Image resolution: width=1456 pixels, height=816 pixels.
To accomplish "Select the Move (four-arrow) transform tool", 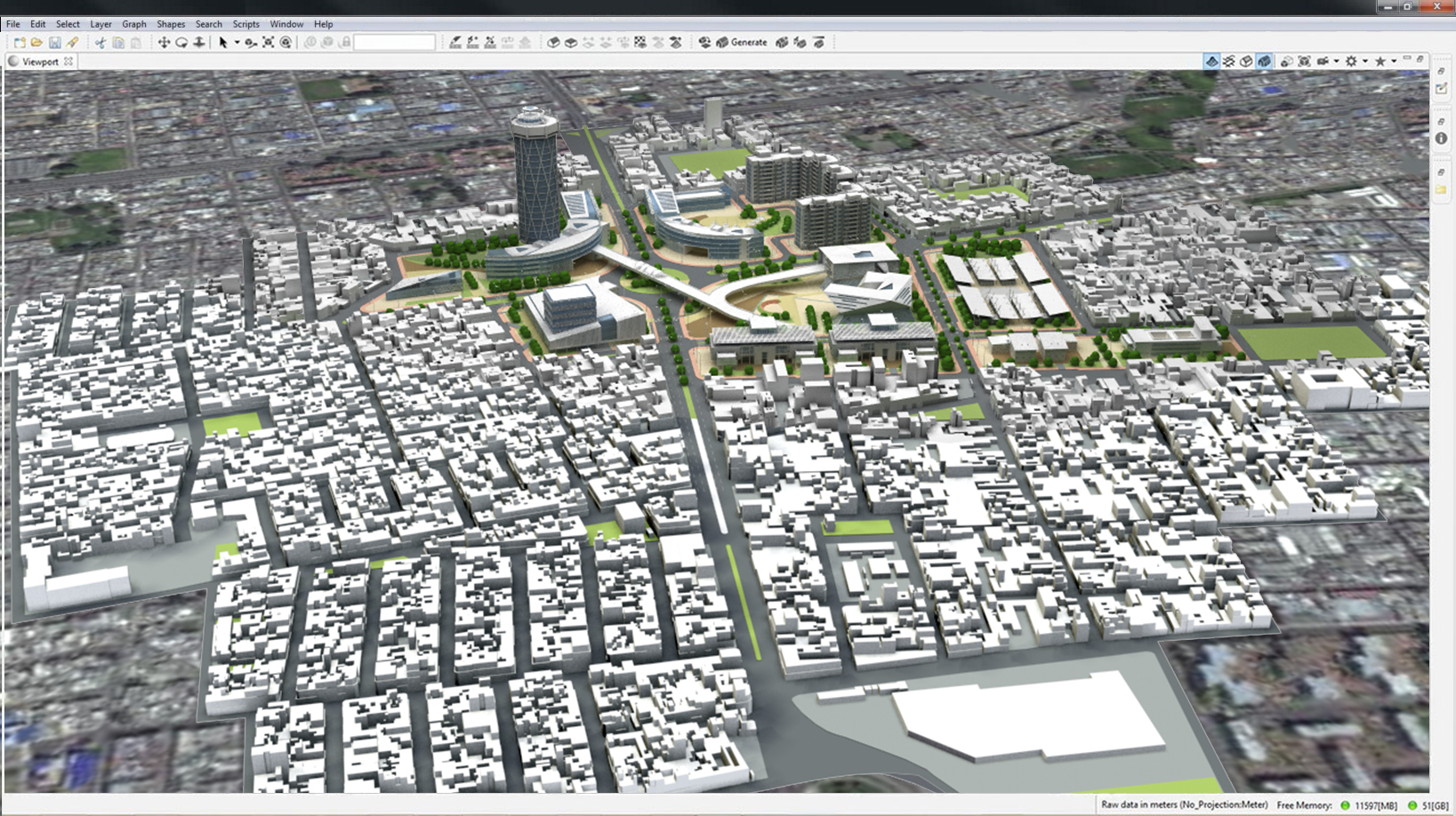I will click(164, 43).
